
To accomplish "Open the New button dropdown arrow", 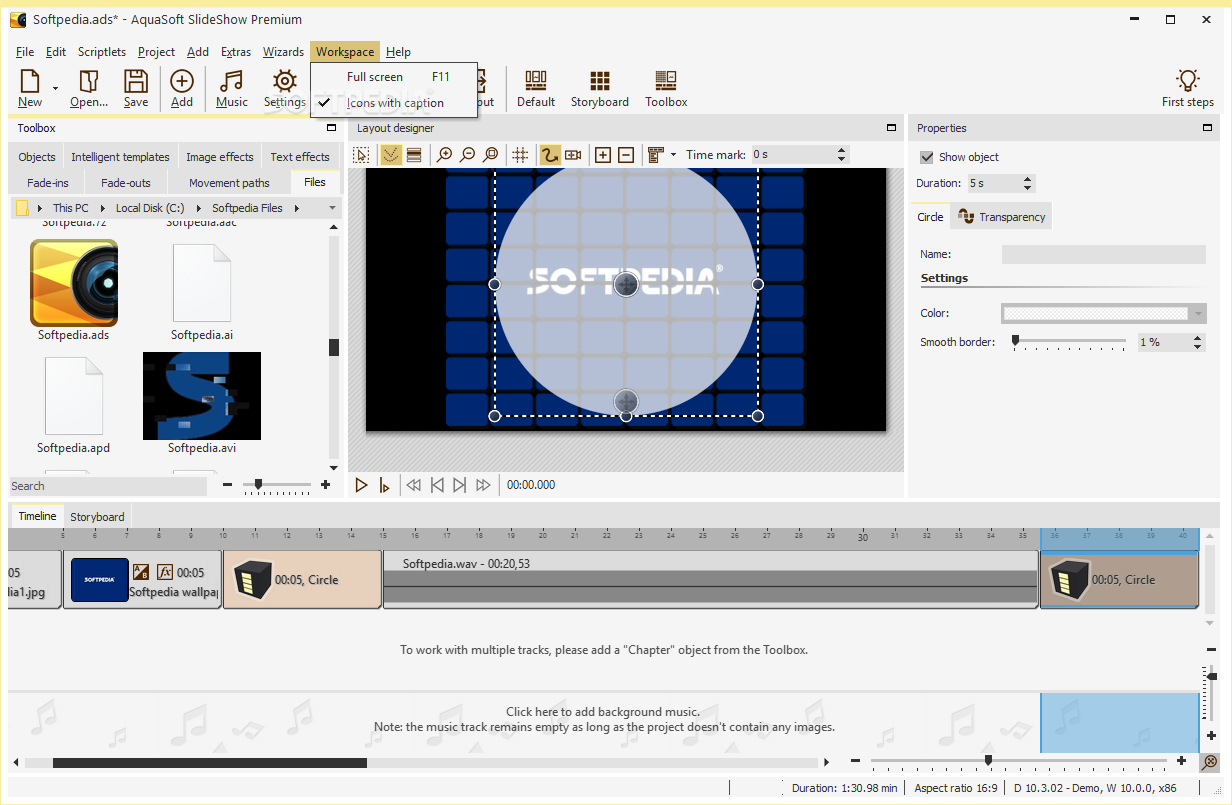I will pos(55,88).
